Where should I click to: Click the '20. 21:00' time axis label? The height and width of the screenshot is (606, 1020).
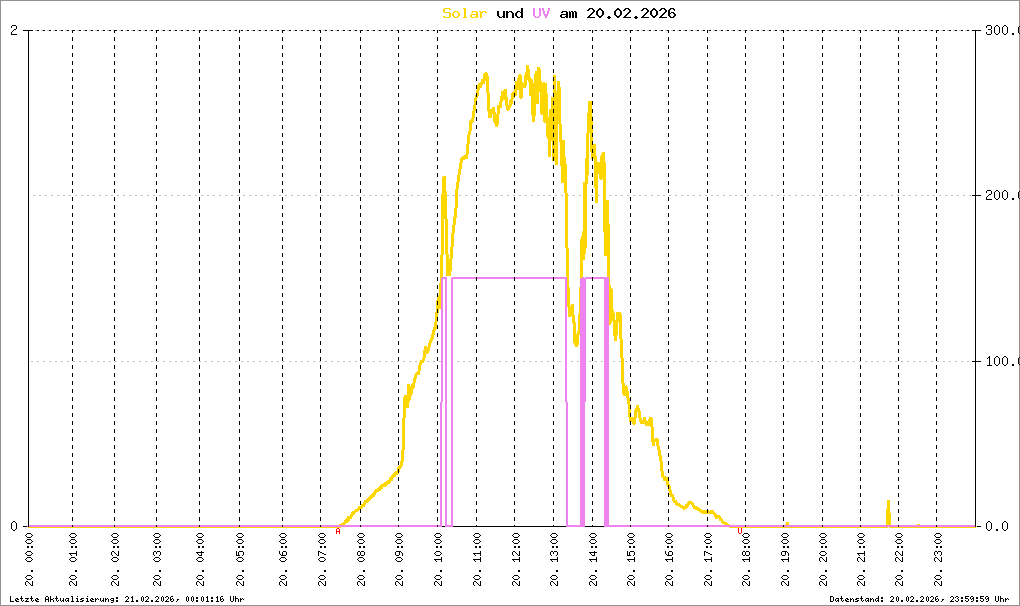tap(861, 560)
